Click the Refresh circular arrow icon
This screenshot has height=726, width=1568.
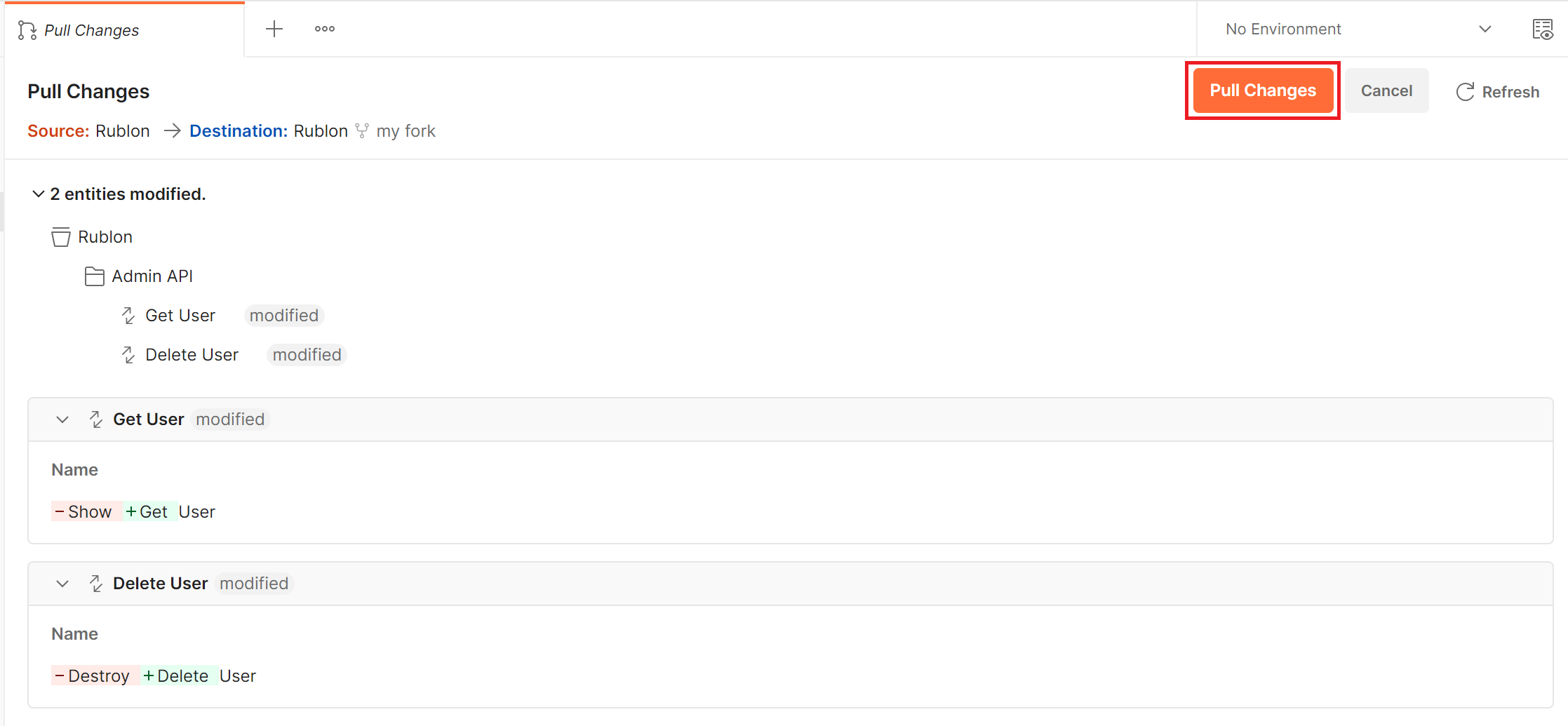(x=1465, y=92)
